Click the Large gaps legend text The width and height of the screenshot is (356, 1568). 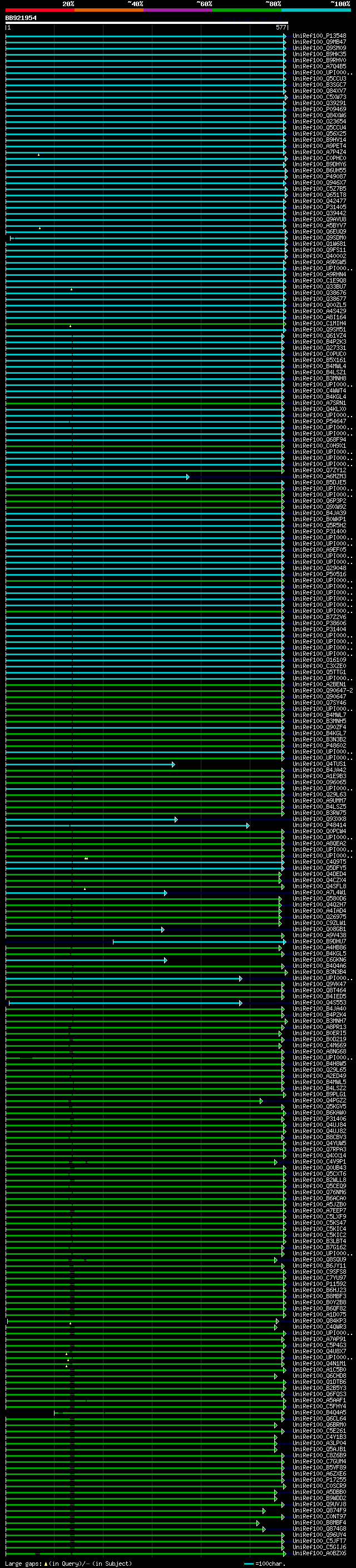click(68, 1564)
